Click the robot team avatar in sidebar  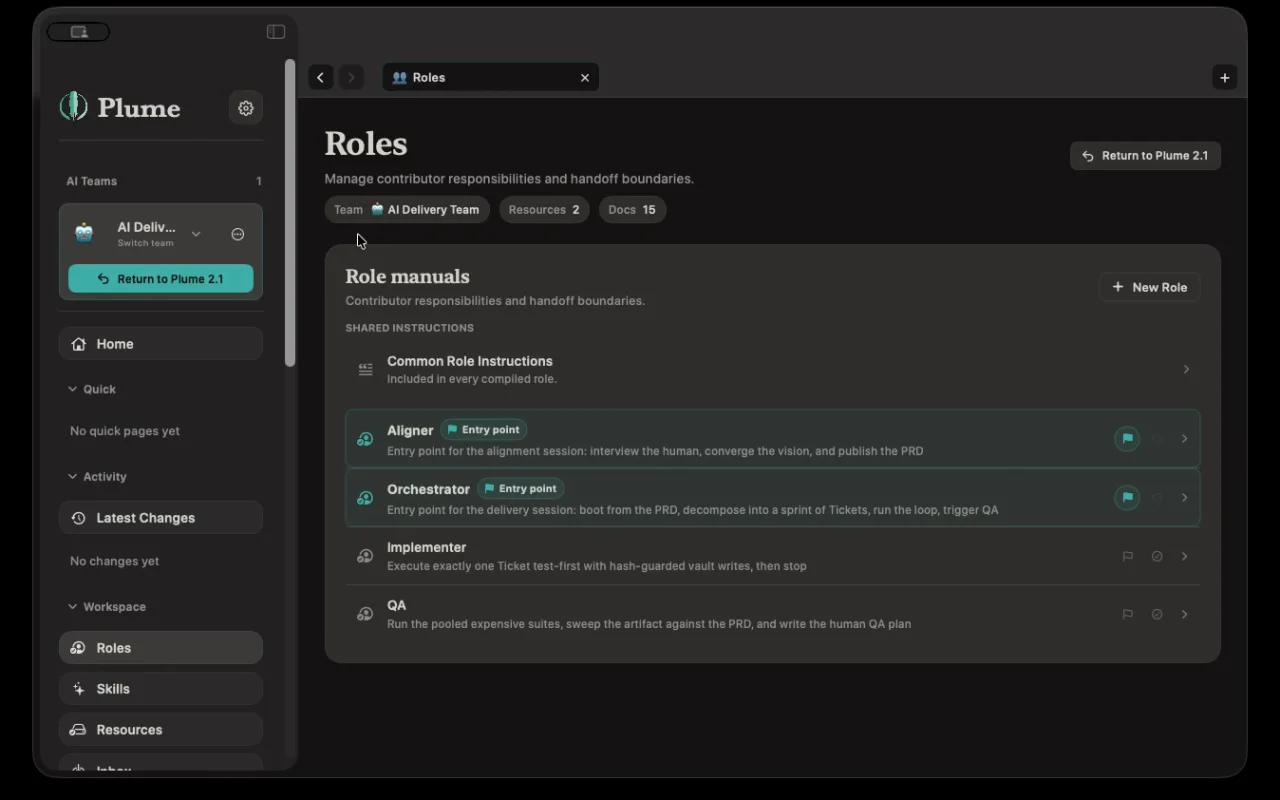[85, 234]
